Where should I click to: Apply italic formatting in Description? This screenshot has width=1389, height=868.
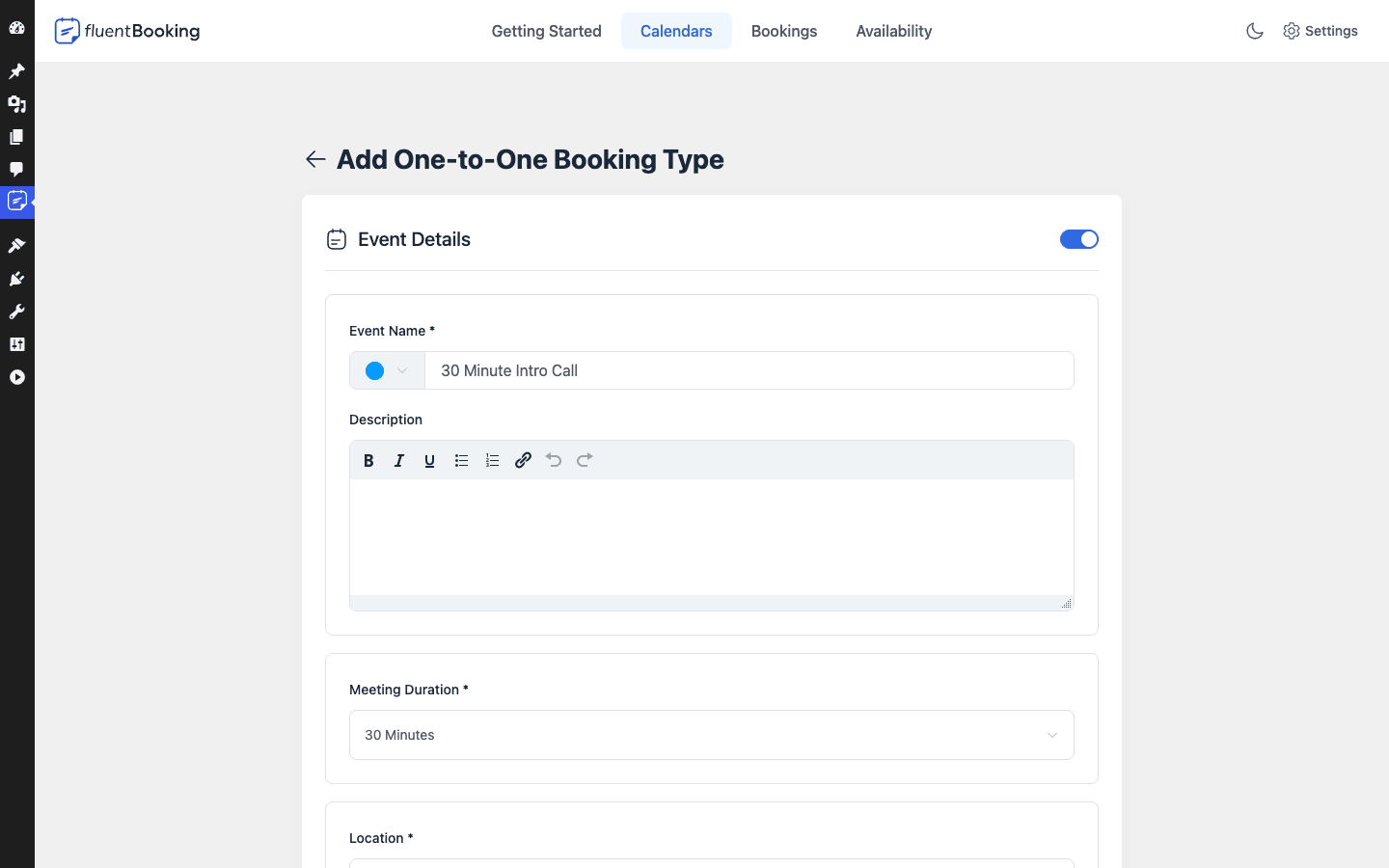point(399,461)
